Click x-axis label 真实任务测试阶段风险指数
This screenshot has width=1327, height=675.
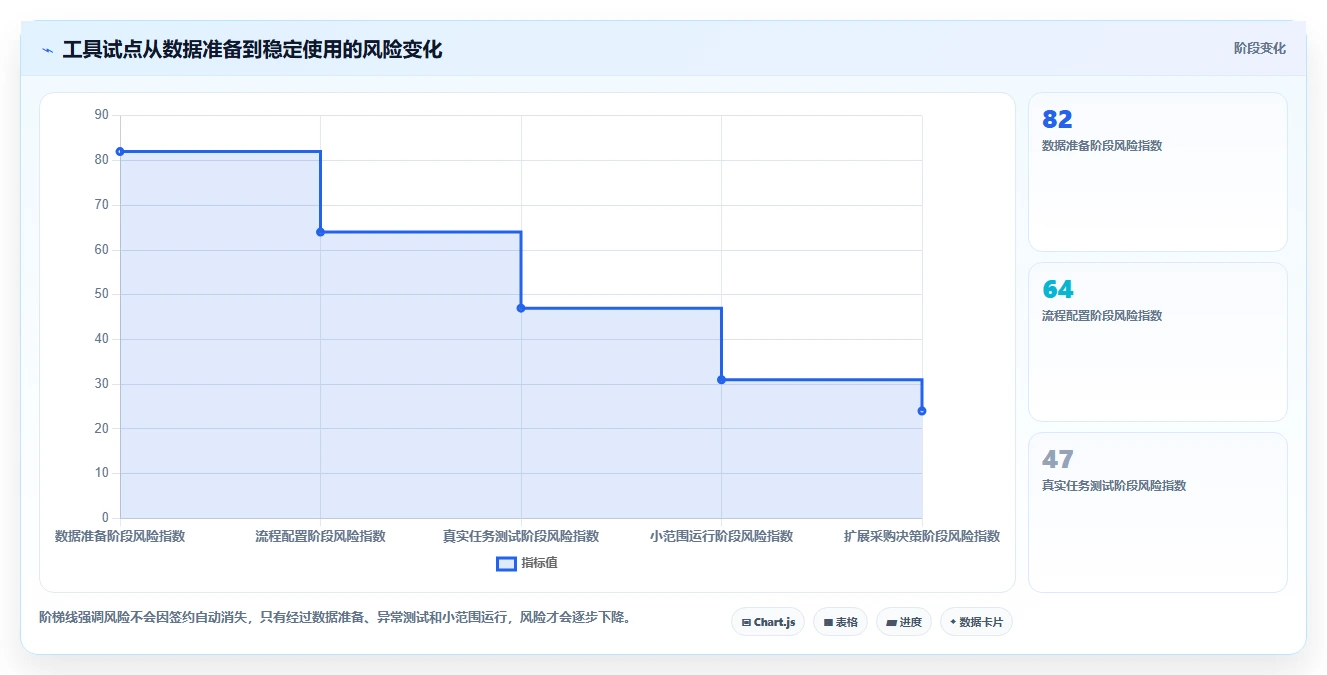(521, 536)
